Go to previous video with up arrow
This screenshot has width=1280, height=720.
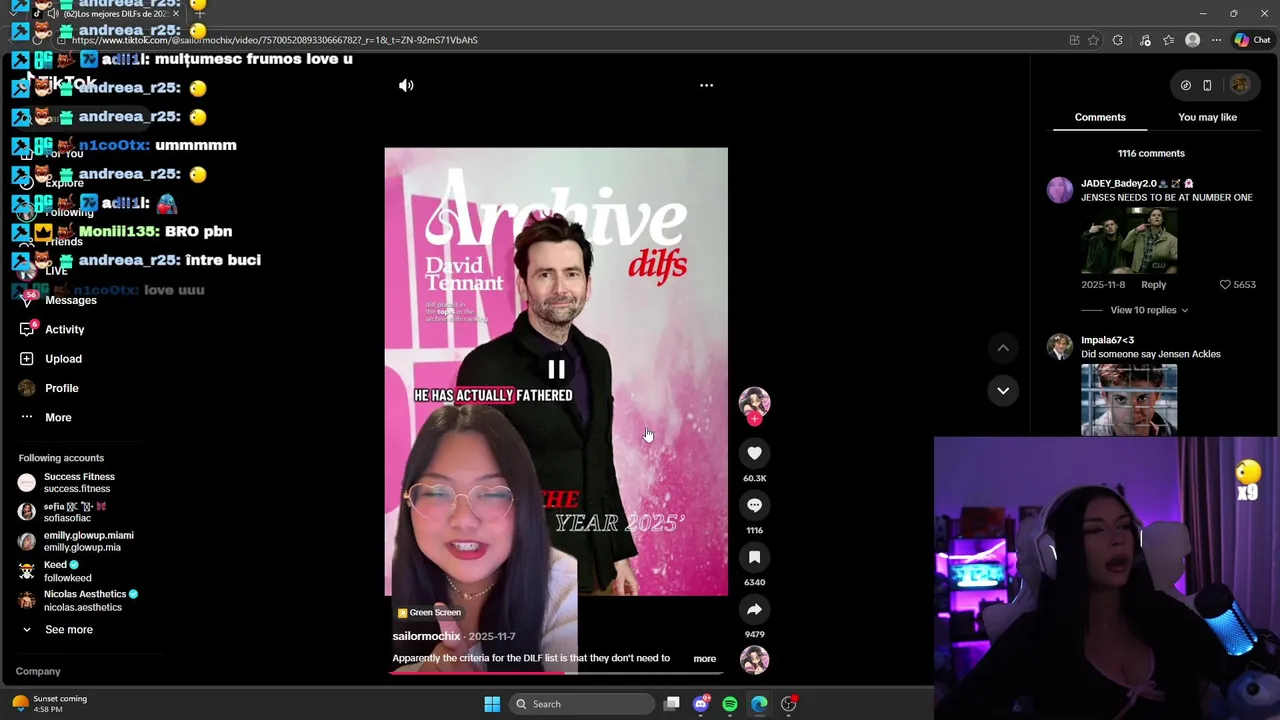(x=1003, y=347)
